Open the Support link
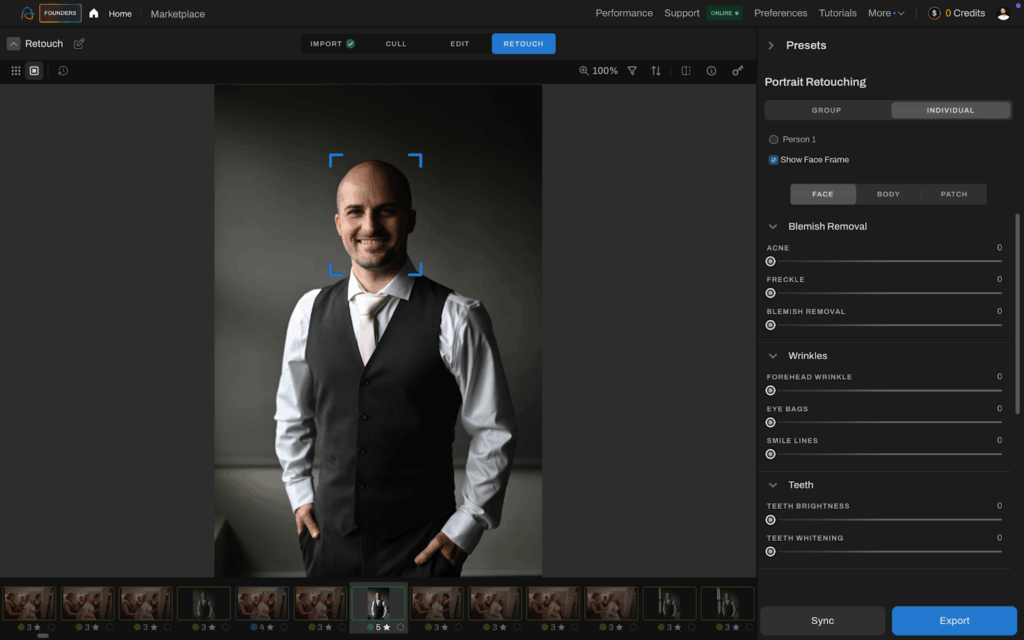 pyautogui.click(x=682, y=13)
